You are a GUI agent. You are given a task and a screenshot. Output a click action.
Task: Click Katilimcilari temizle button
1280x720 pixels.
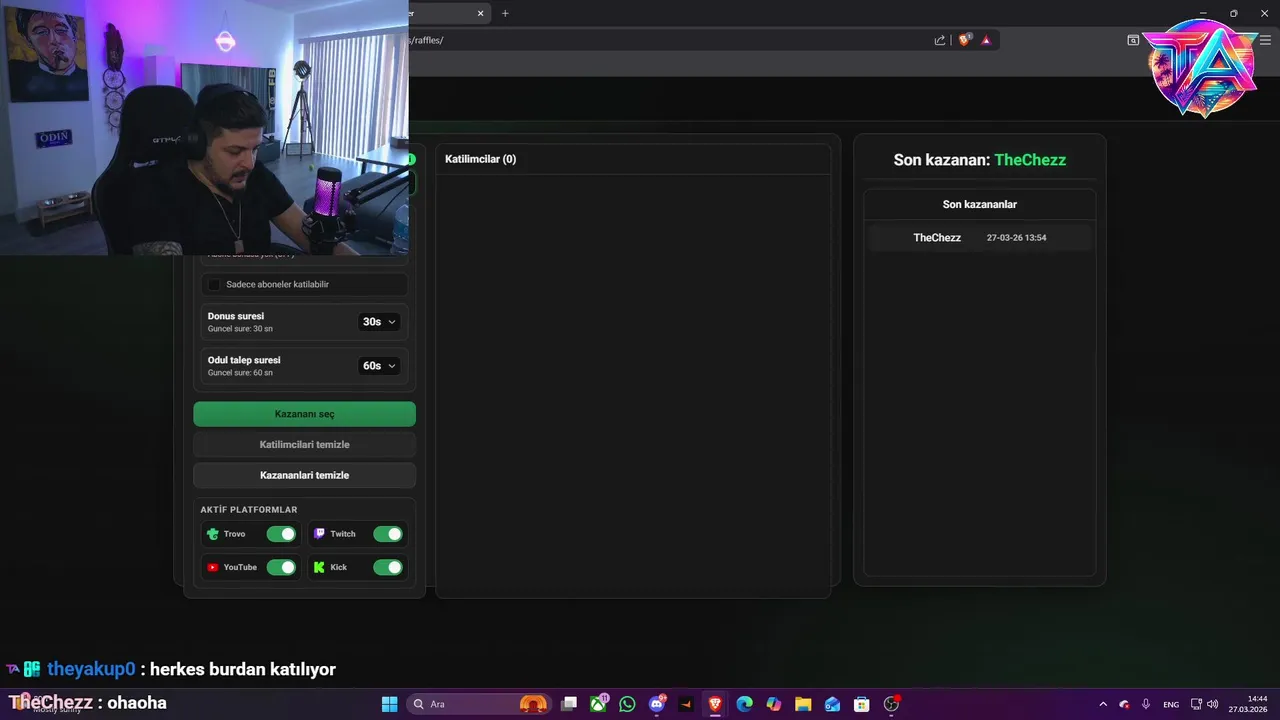pos(304,444)
